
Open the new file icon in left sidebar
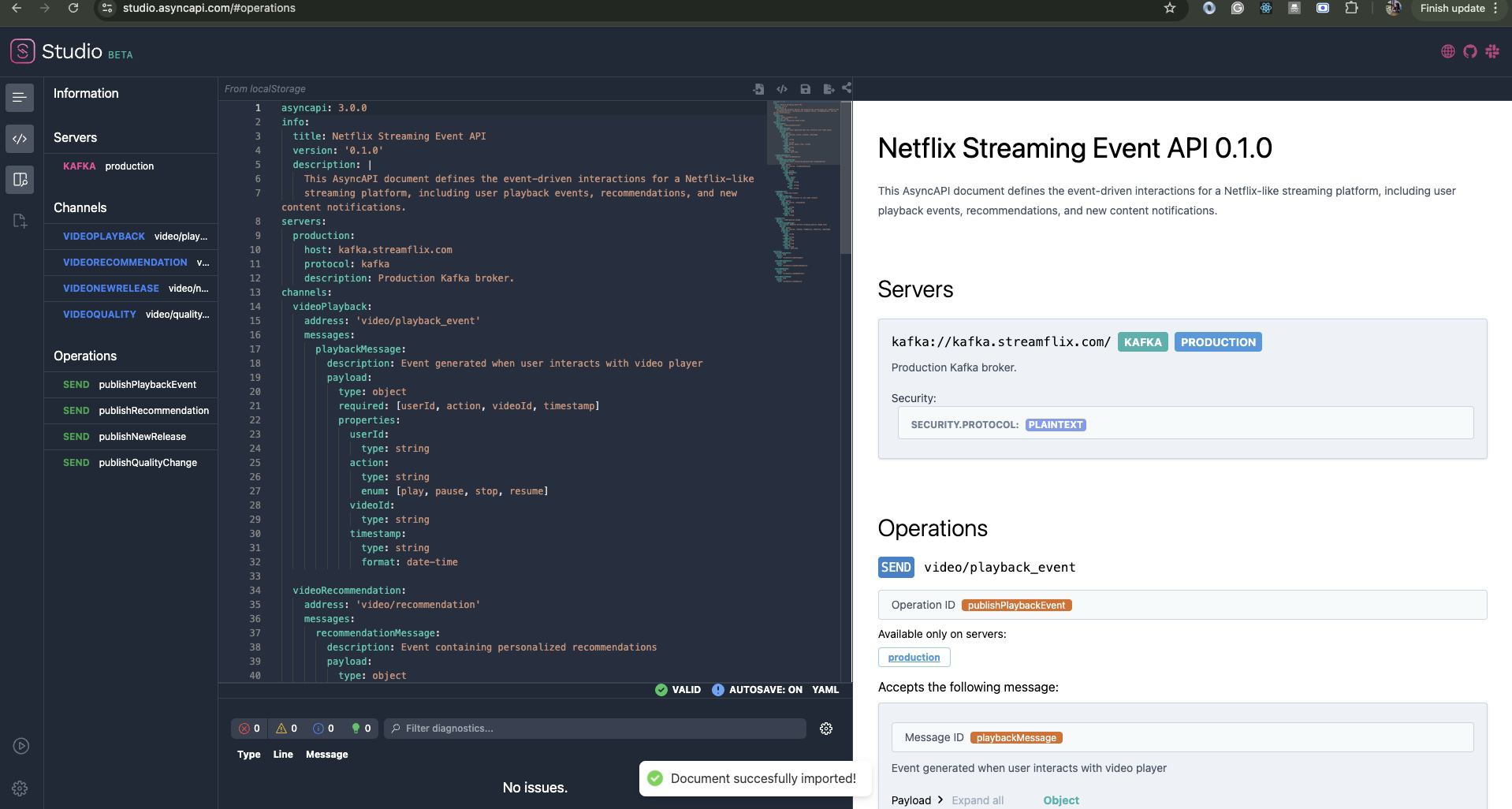[20, 221]
